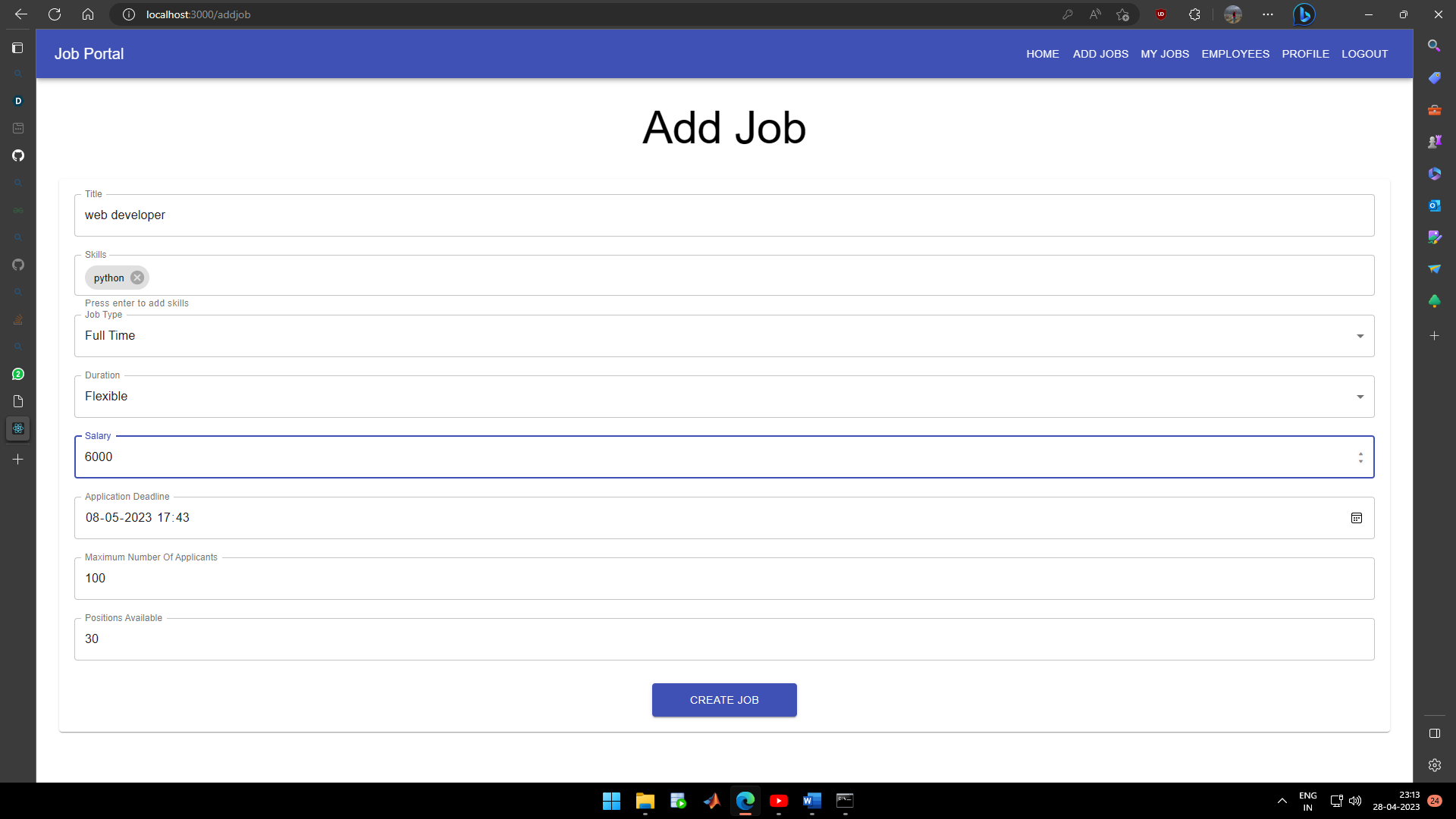Remove the python skill chip
This screenshot has height=819, width=1456.
click(x=136, y=278)
